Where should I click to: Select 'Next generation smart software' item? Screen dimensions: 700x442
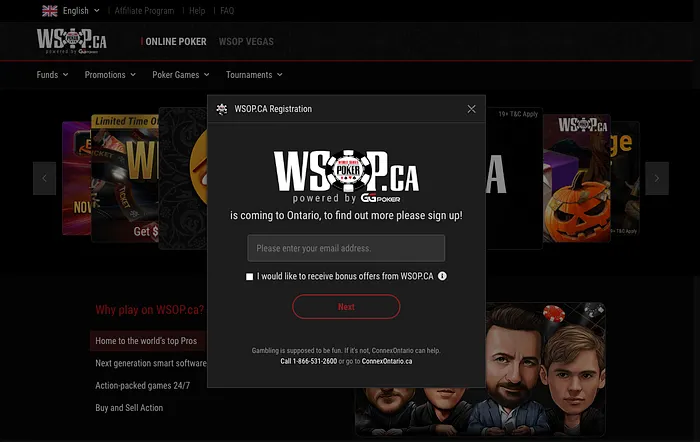pos(151,363)
